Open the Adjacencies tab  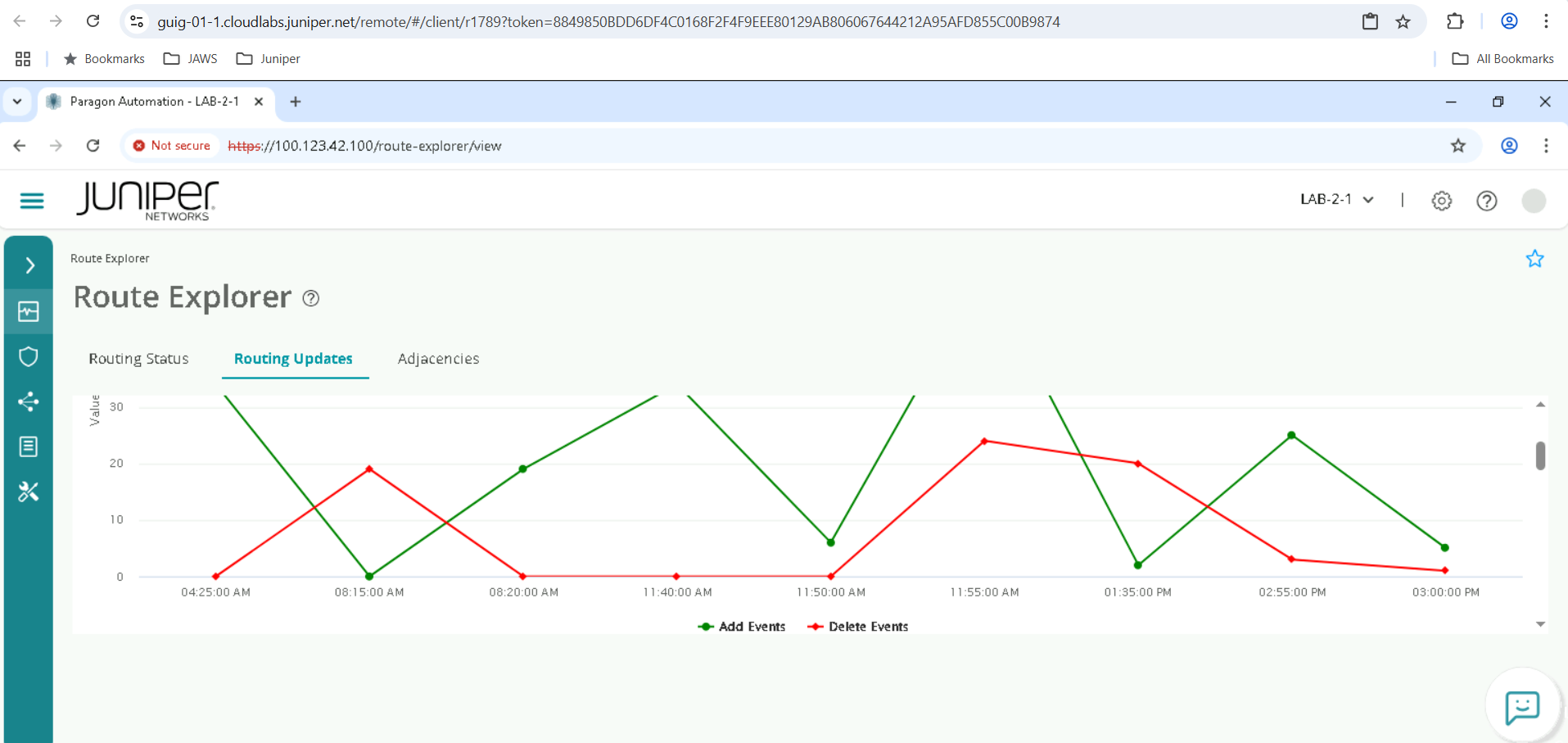click(x=437, y=359)
